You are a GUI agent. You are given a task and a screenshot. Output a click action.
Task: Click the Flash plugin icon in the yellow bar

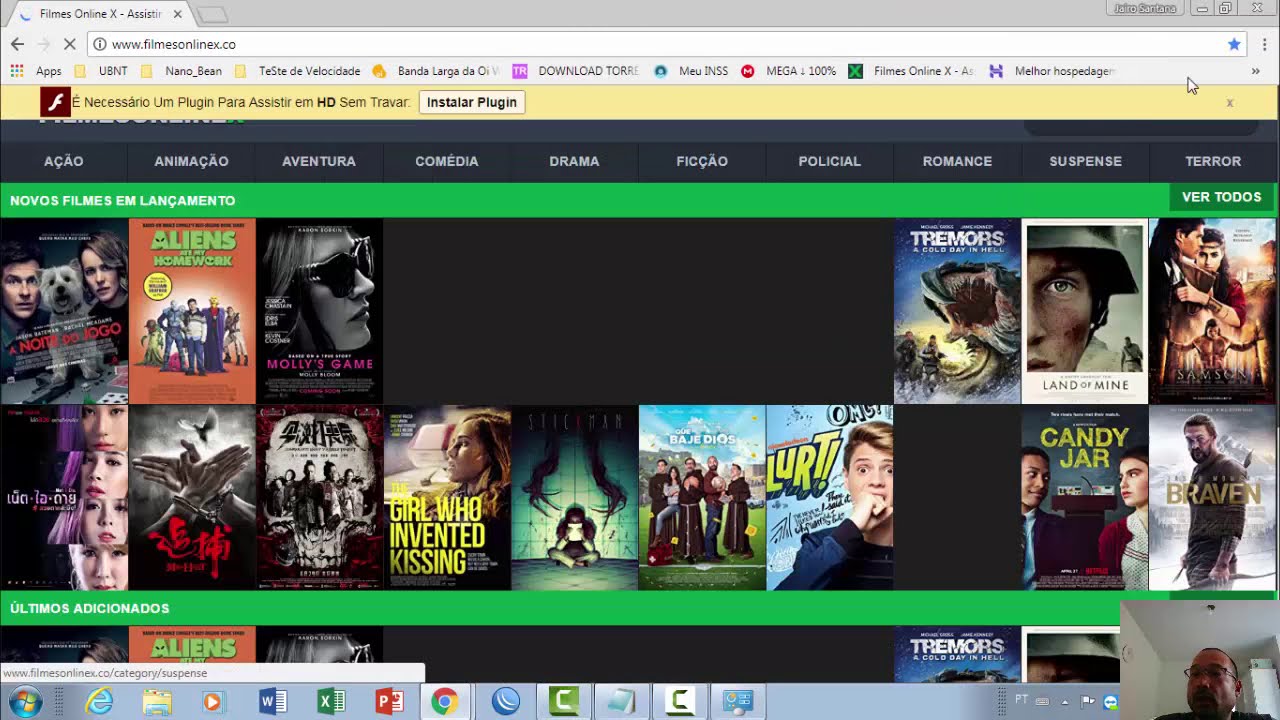coord(54,102)
